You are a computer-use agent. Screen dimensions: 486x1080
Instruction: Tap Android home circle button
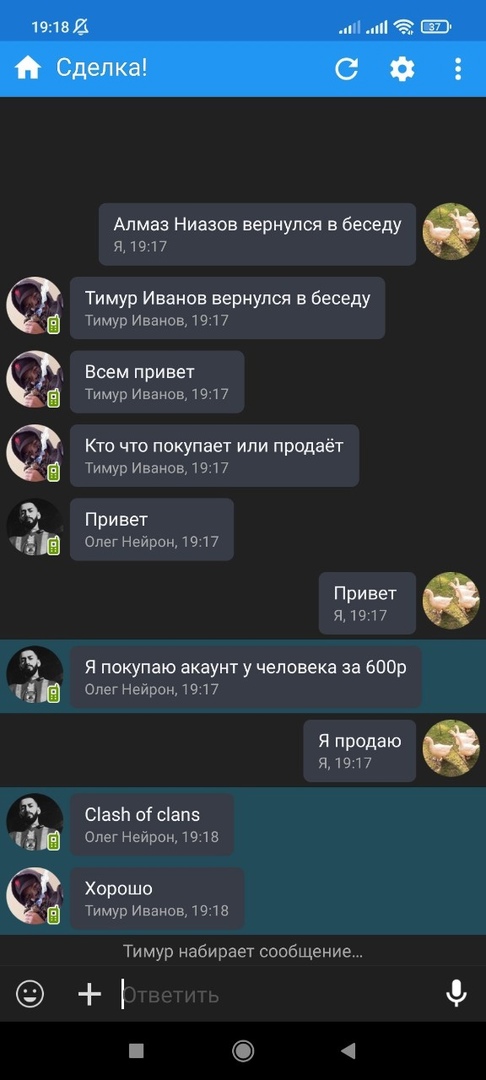tap(243, 1050)
